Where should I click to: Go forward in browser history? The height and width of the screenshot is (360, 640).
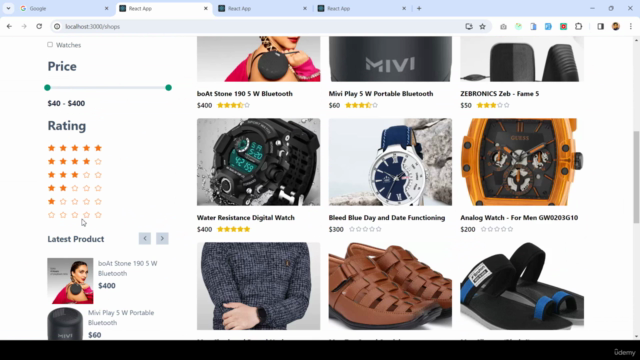click(24, 27)
